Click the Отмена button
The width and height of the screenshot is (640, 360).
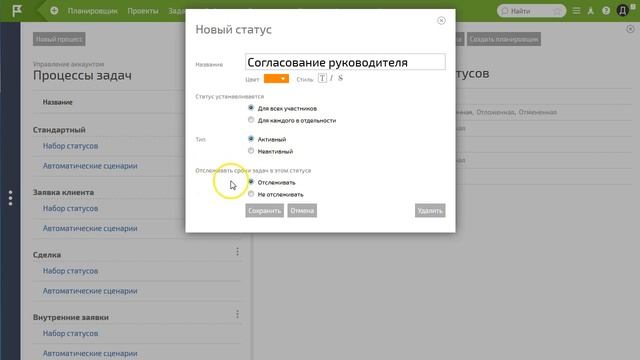tap(302, 211)
